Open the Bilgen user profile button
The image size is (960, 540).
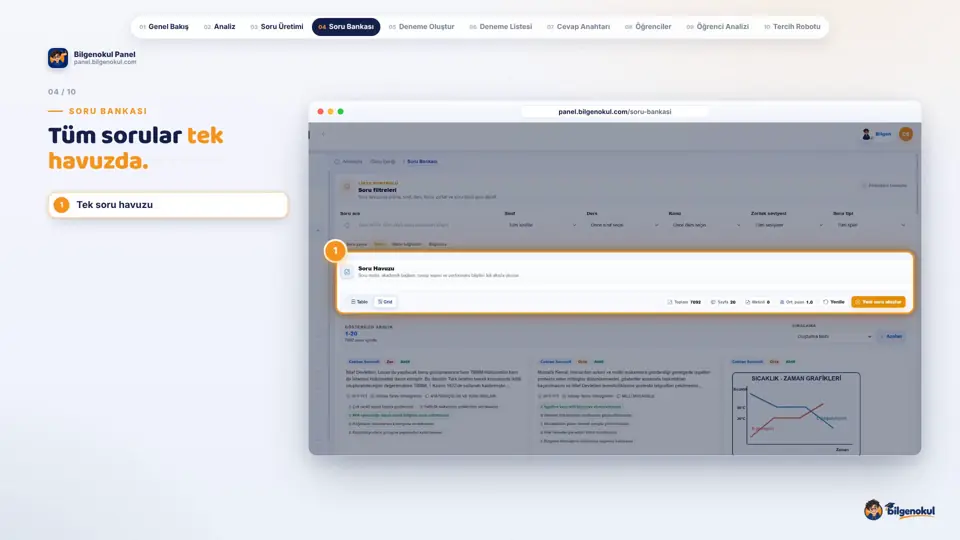coord(877,134)
